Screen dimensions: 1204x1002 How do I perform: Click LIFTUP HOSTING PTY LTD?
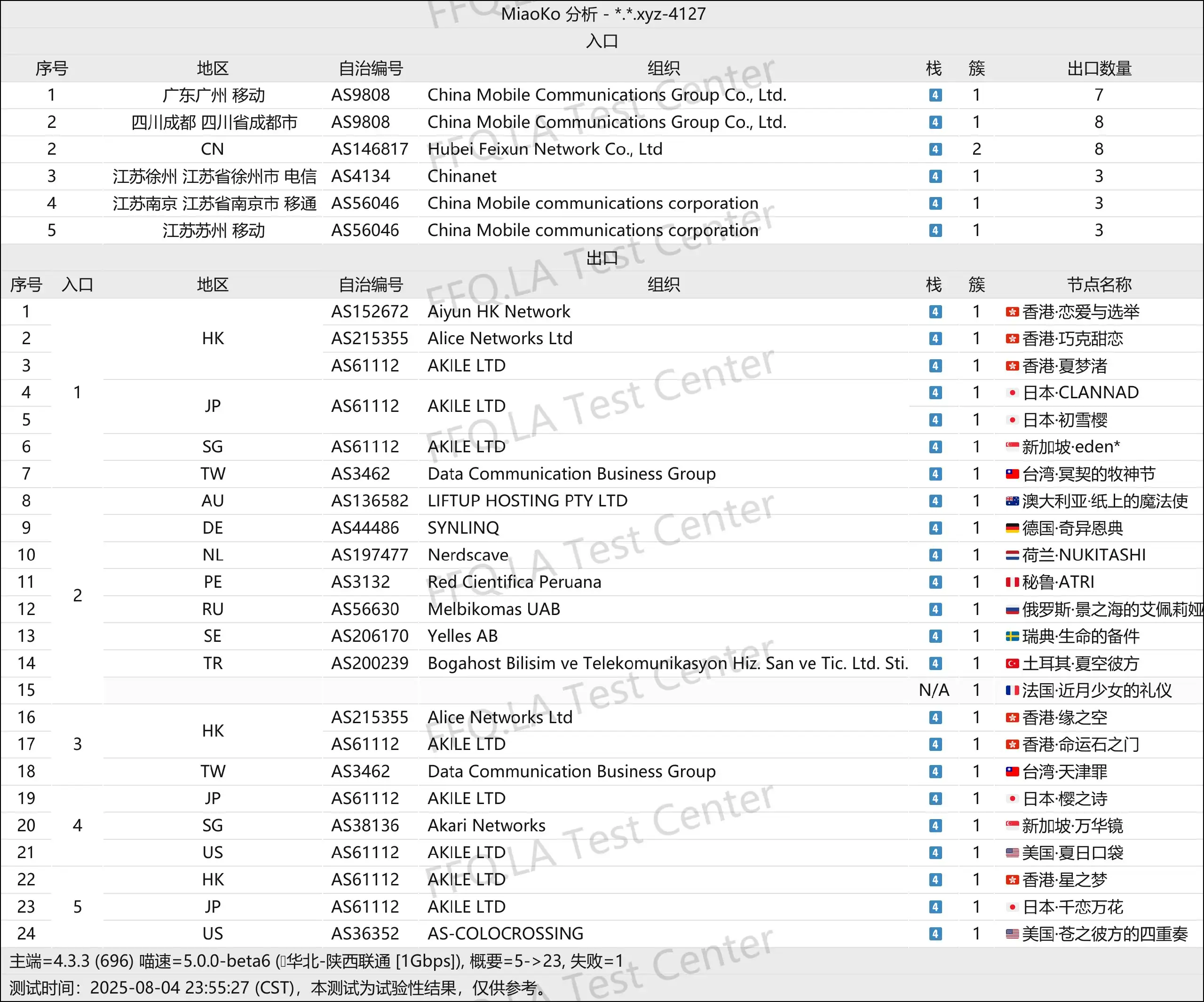tap(528, 501)
